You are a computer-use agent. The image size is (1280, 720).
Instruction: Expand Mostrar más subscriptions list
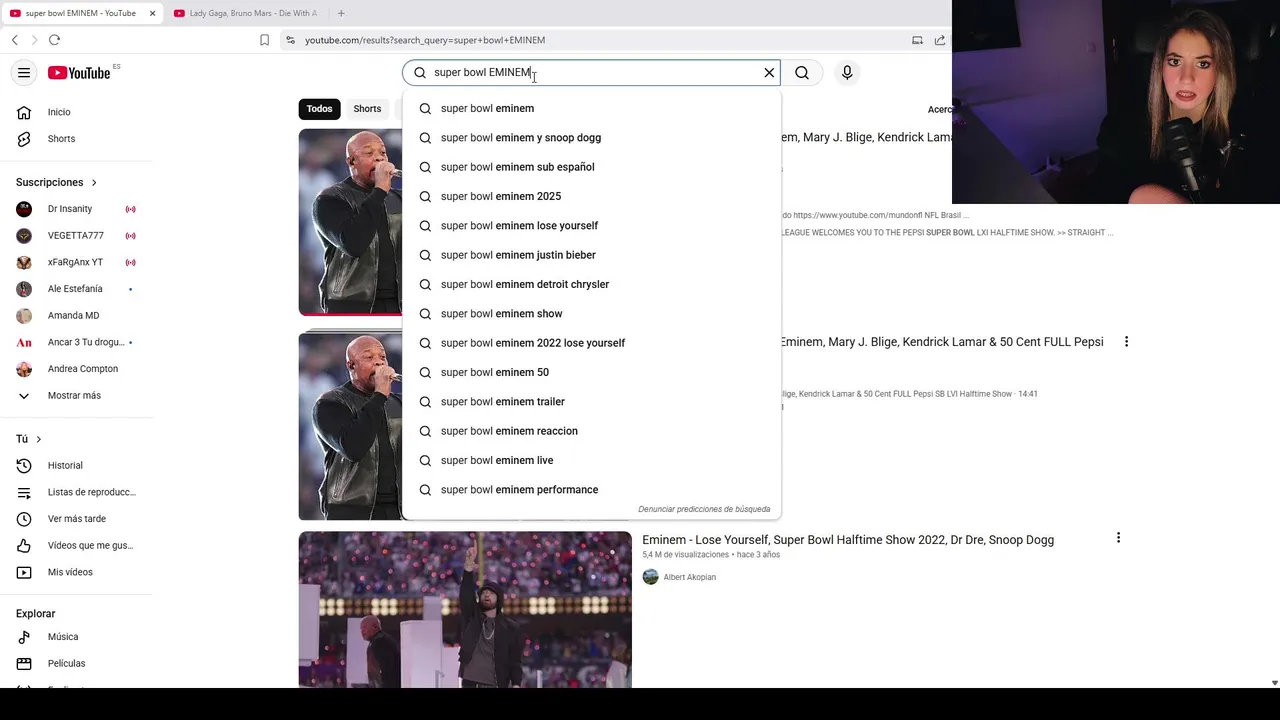point(76,395)
